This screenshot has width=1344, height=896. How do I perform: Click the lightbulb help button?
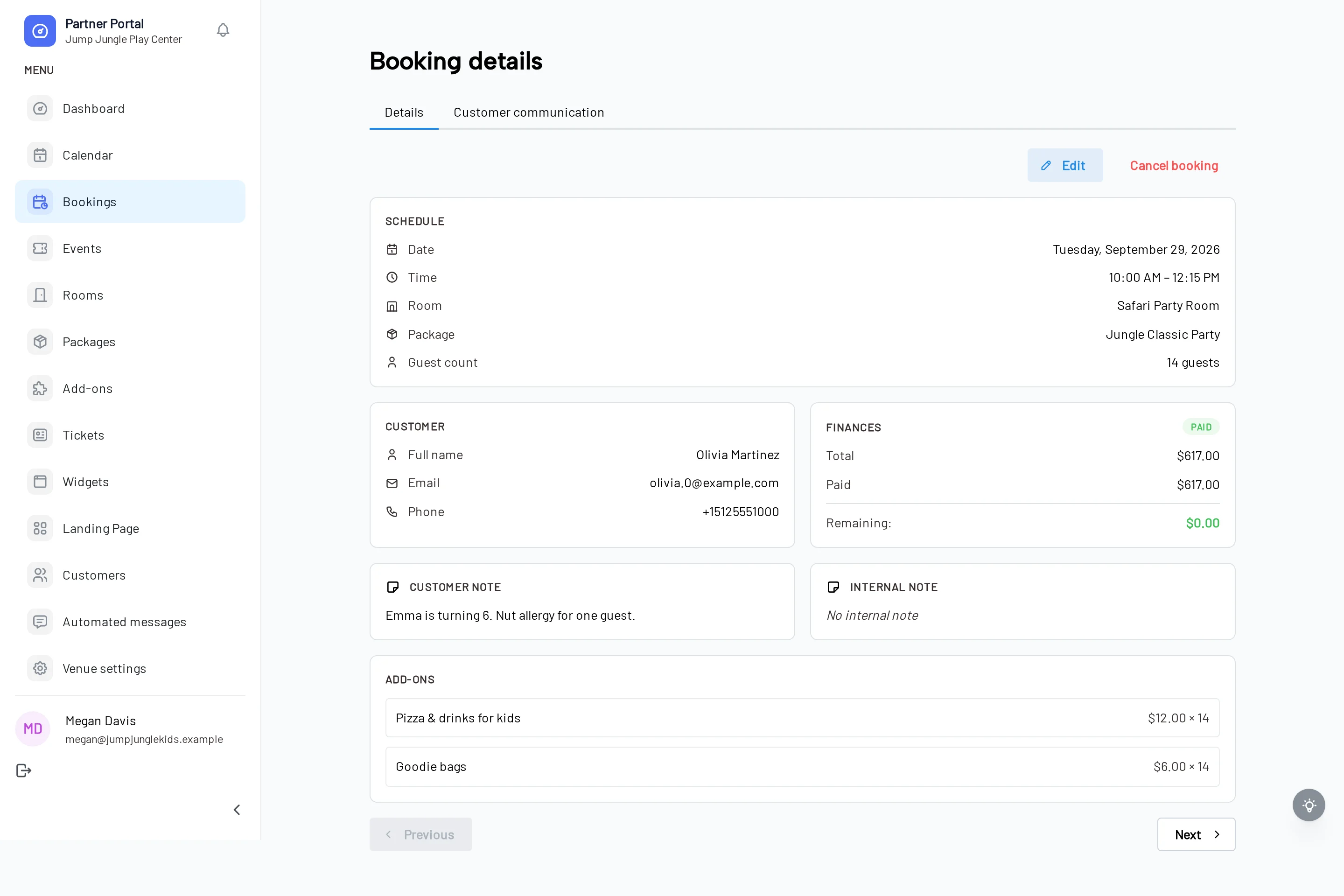[x=1309, y=805]
